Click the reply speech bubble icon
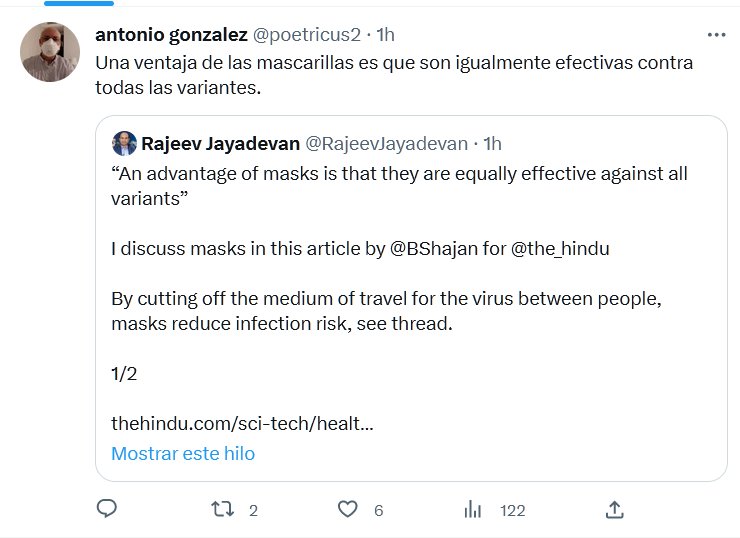Viewport: 740px width, 538px height. point(107,510)
